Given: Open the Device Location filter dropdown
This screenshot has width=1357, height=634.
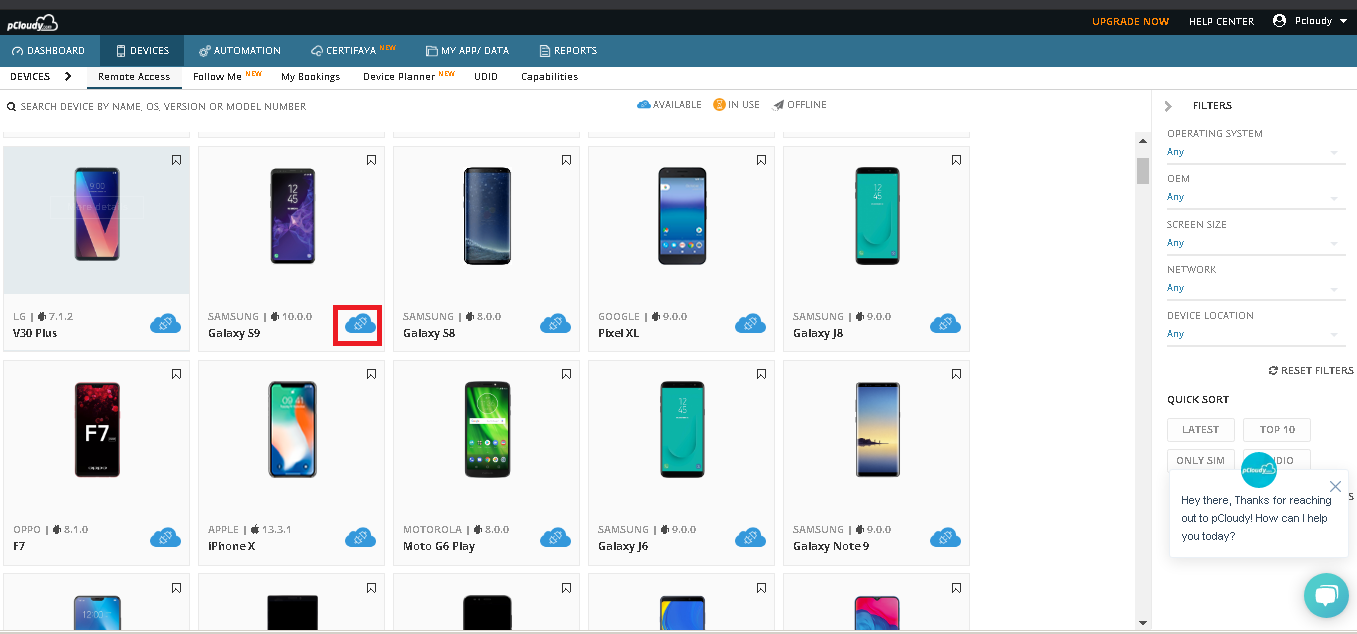Looking at the screenshot, I should click(1256, 334).
